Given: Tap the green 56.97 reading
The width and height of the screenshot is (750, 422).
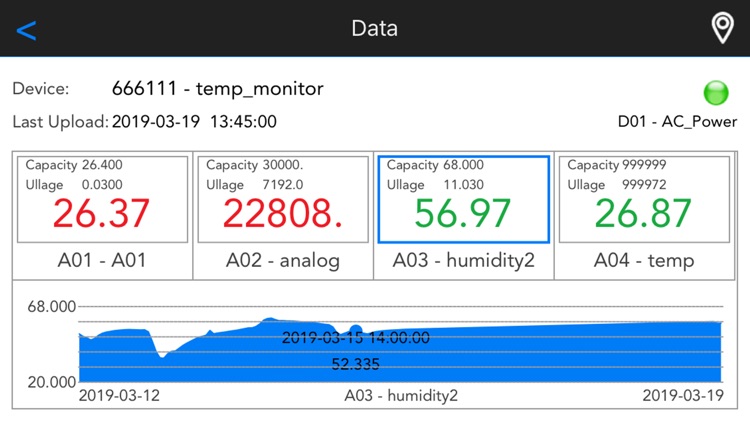Looking at the screenshot, I should (462, 213).
